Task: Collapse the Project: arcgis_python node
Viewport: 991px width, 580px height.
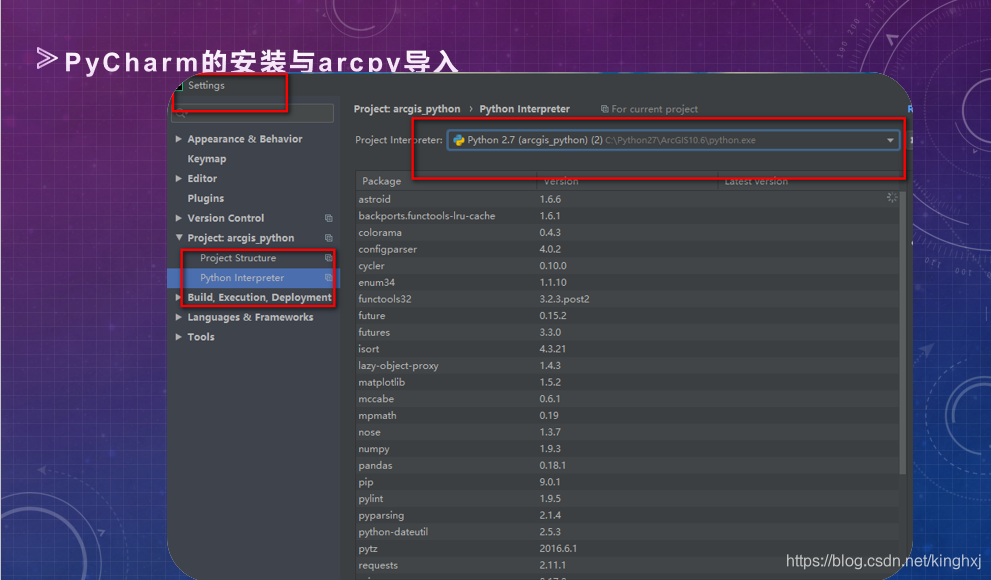Action: pyautogui.click(x=176, y=238)
